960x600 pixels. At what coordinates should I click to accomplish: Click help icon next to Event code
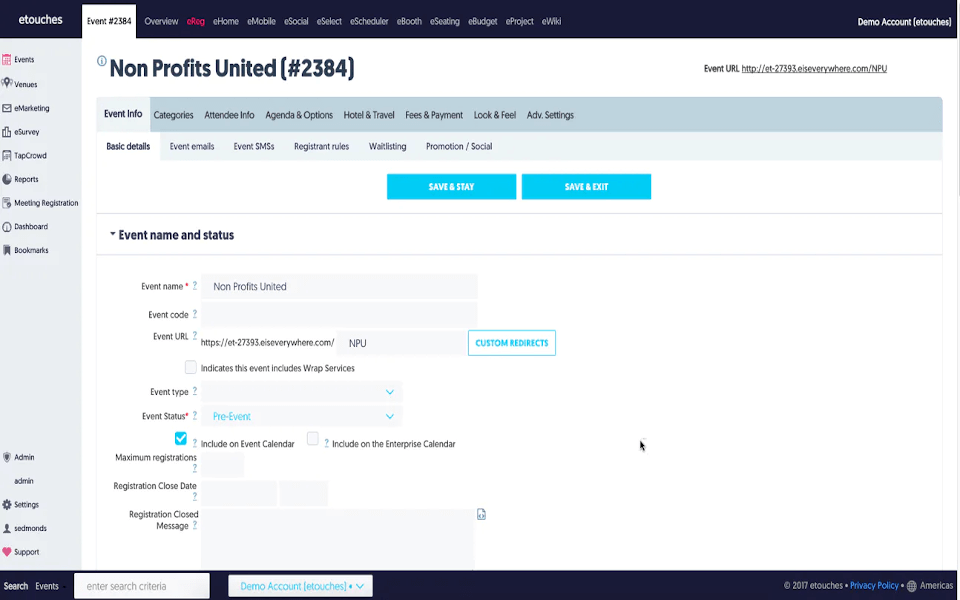pos(195,313)
